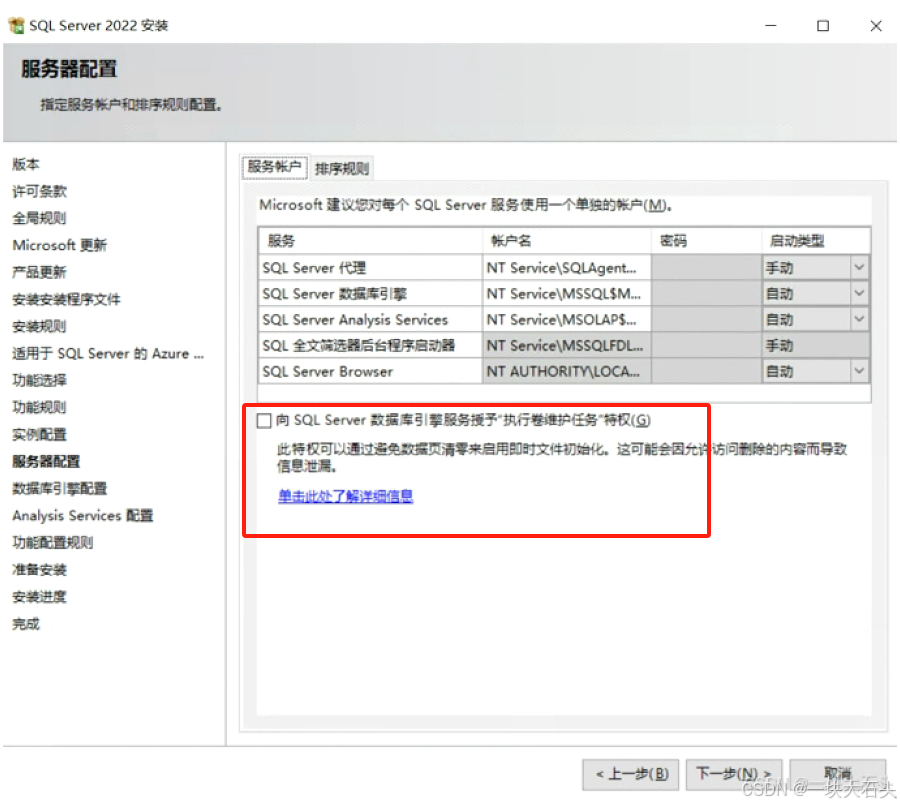Switch to the 排序规则 tab

[x=342, y=168]
